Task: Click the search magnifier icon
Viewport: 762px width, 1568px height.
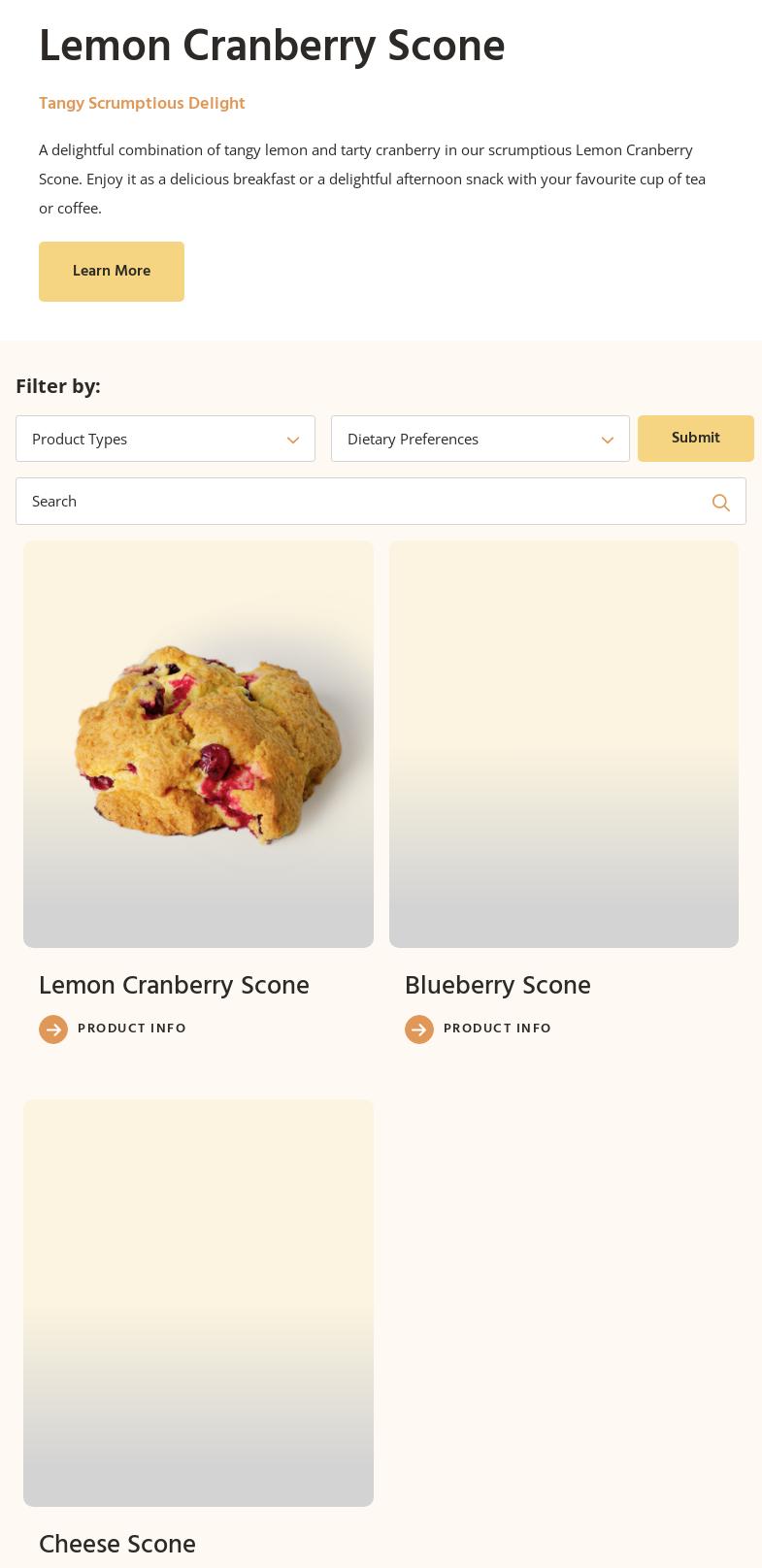Action: 720,503
